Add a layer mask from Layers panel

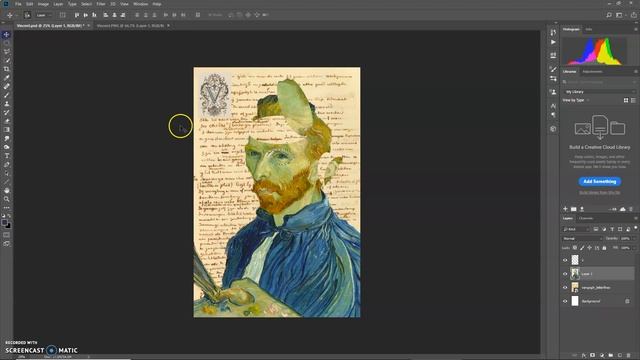593,356
